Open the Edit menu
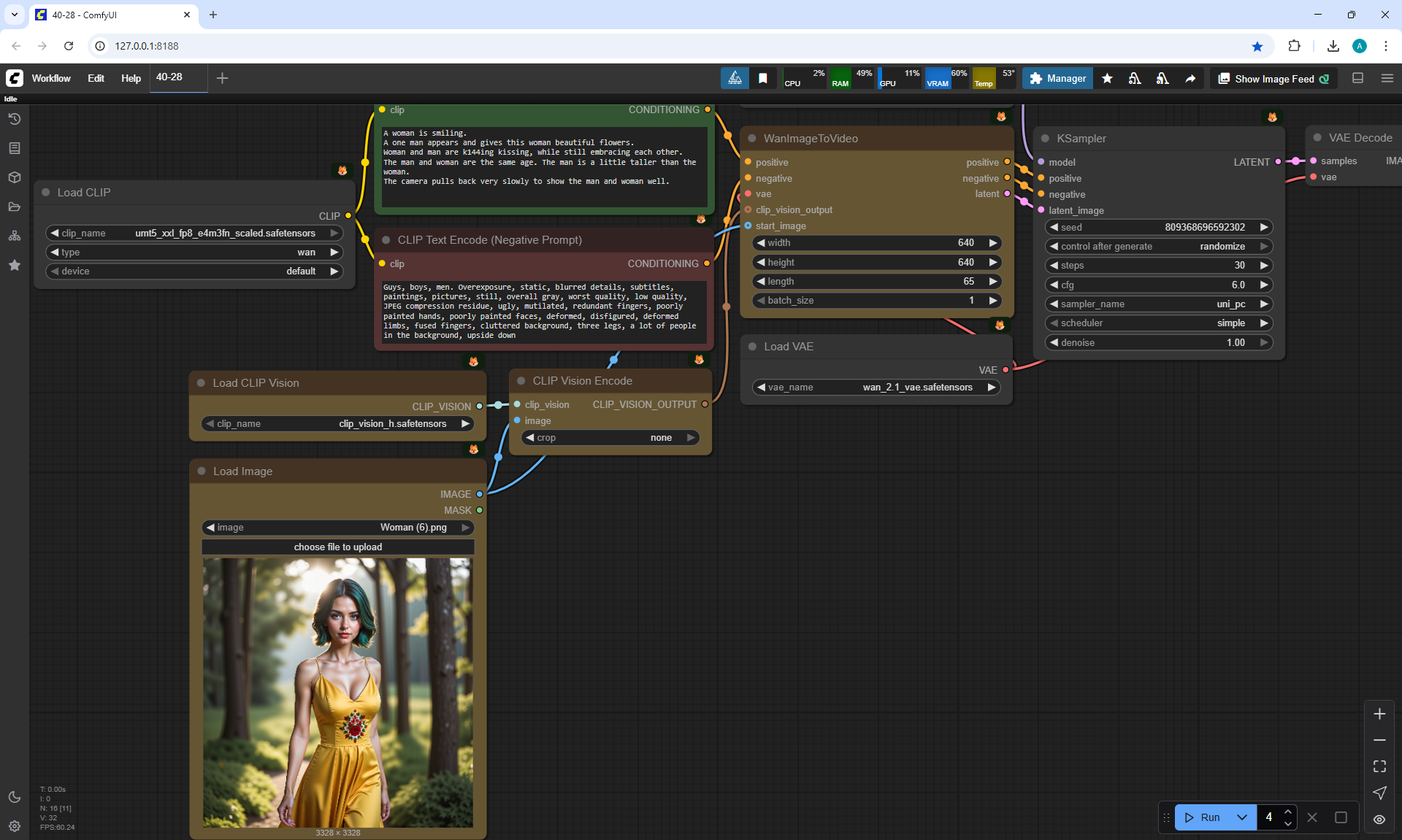 point(96,78)
